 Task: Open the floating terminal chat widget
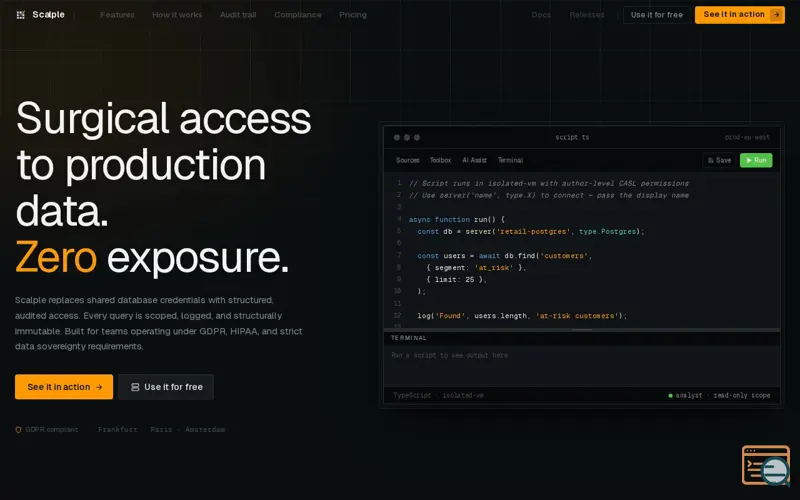(765, 465)
